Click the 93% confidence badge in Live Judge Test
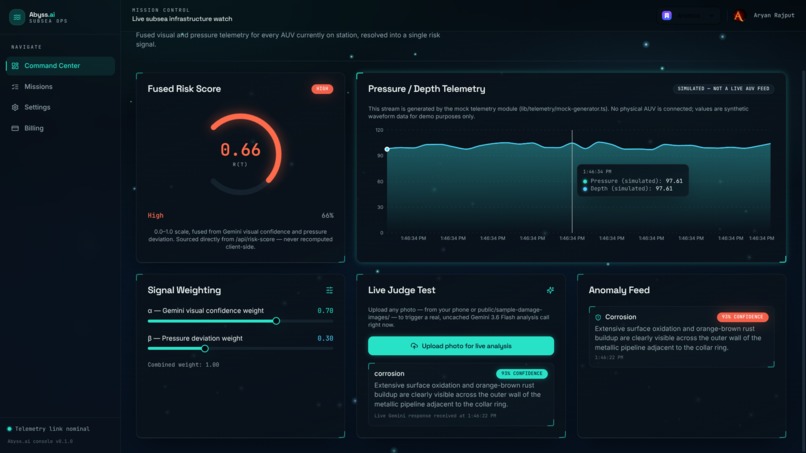 [522, 374]
